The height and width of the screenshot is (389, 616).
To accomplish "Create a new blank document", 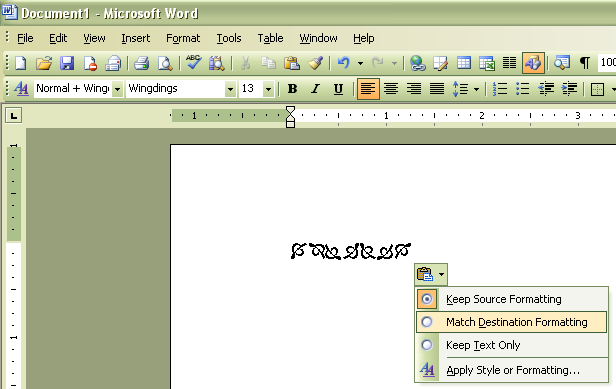I will [21, 63].
